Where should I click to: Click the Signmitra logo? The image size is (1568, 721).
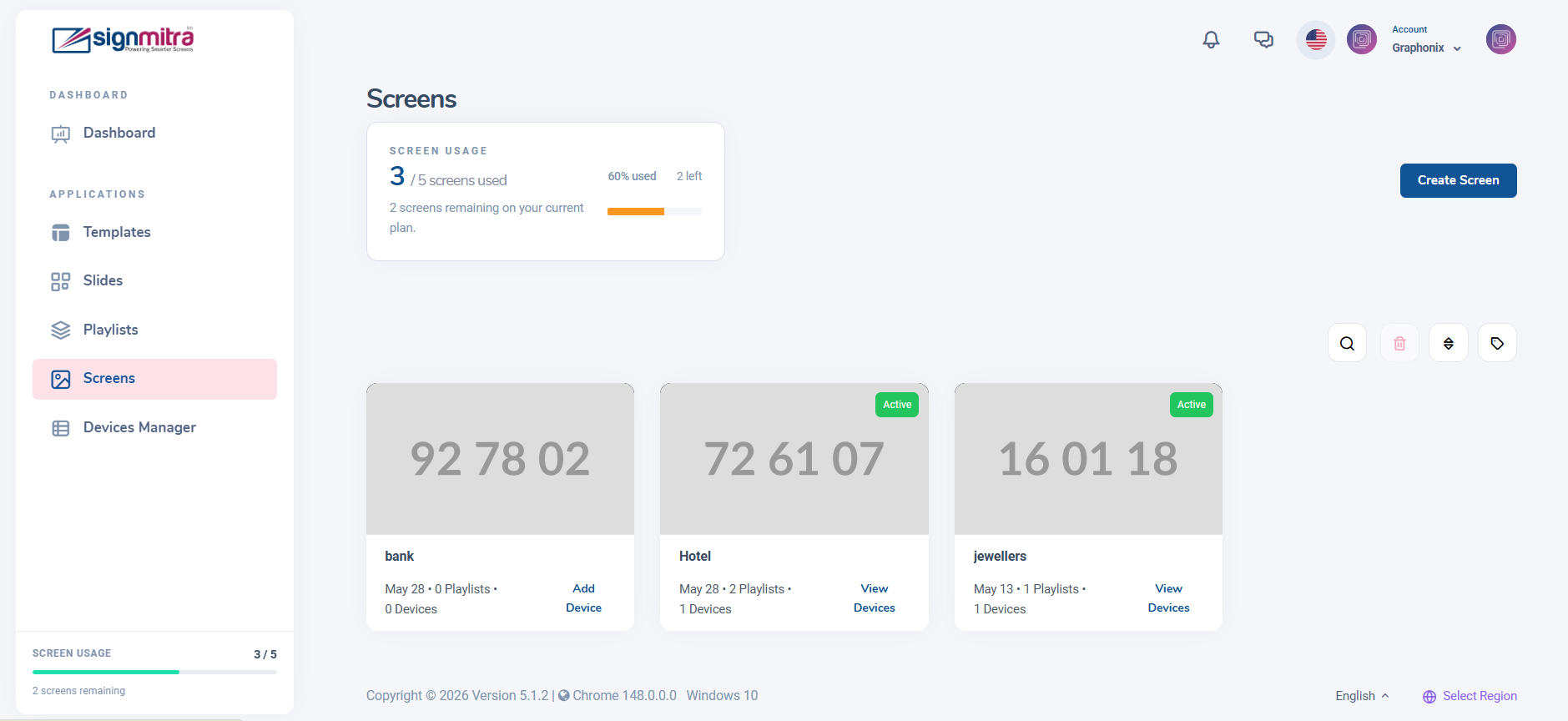pos(123,39)
